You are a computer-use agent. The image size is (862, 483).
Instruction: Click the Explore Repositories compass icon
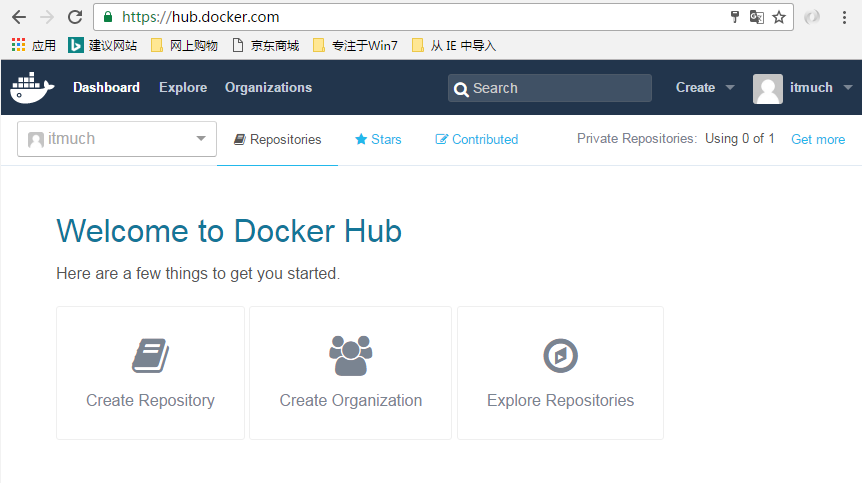pos(560,355)
